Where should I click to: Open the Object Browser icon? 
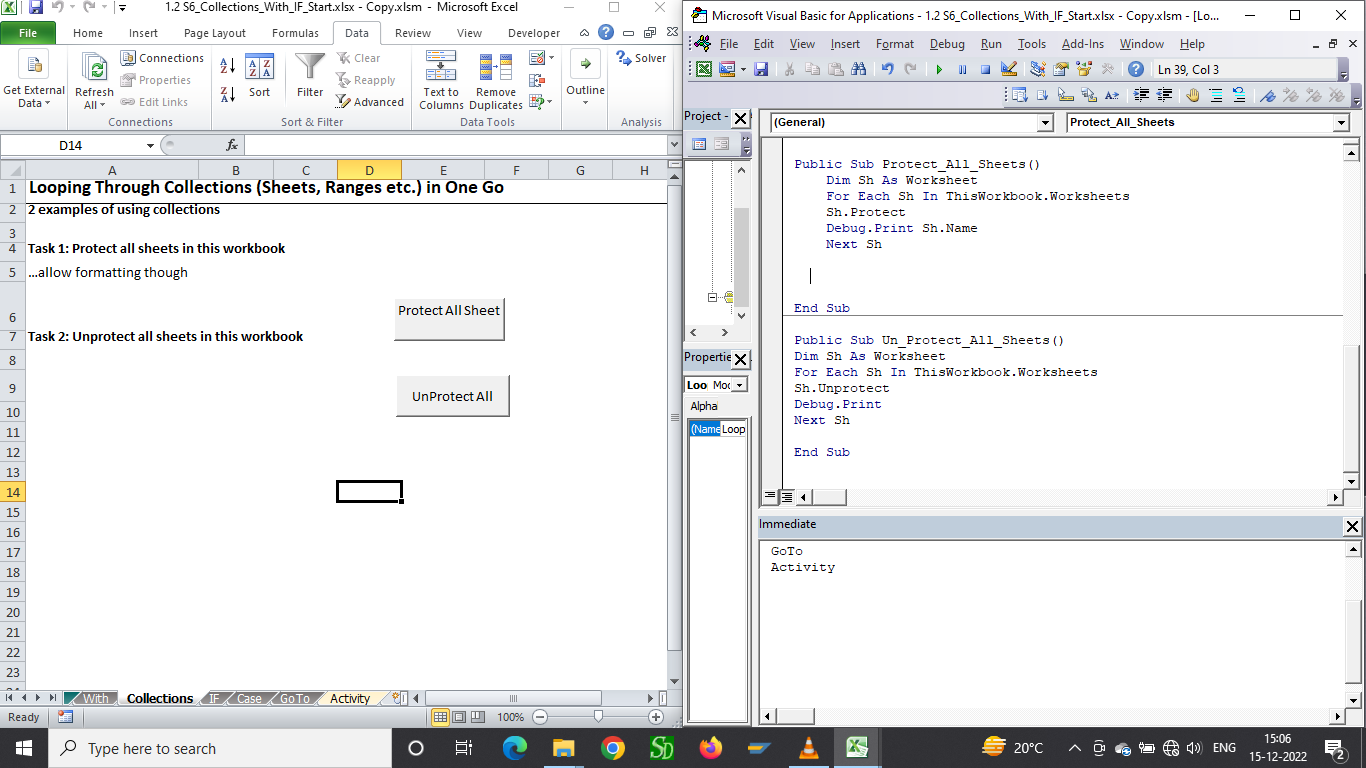[1083, 69]
